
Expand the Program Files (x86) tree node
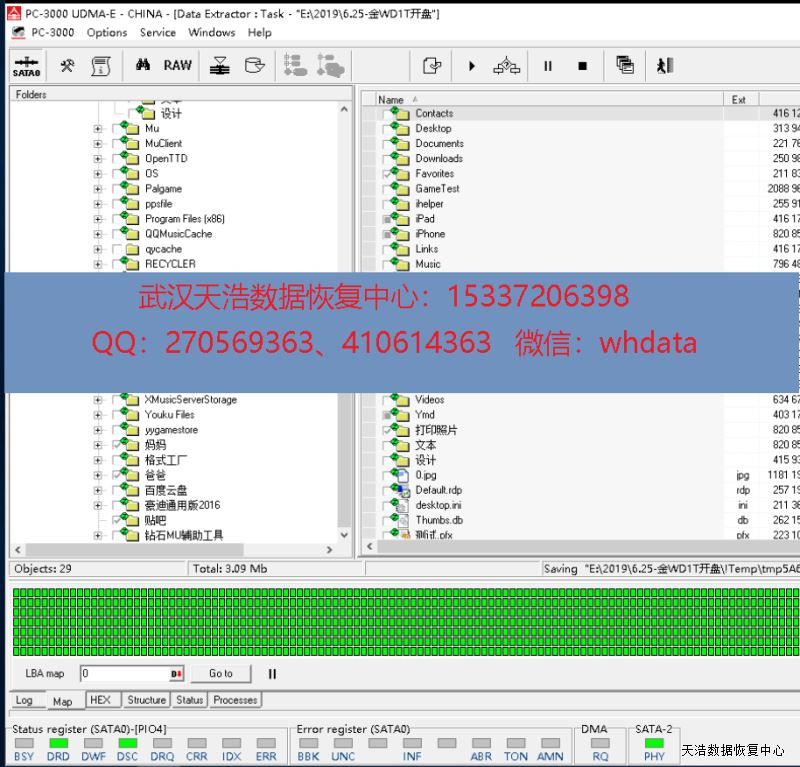click(98, 219)
